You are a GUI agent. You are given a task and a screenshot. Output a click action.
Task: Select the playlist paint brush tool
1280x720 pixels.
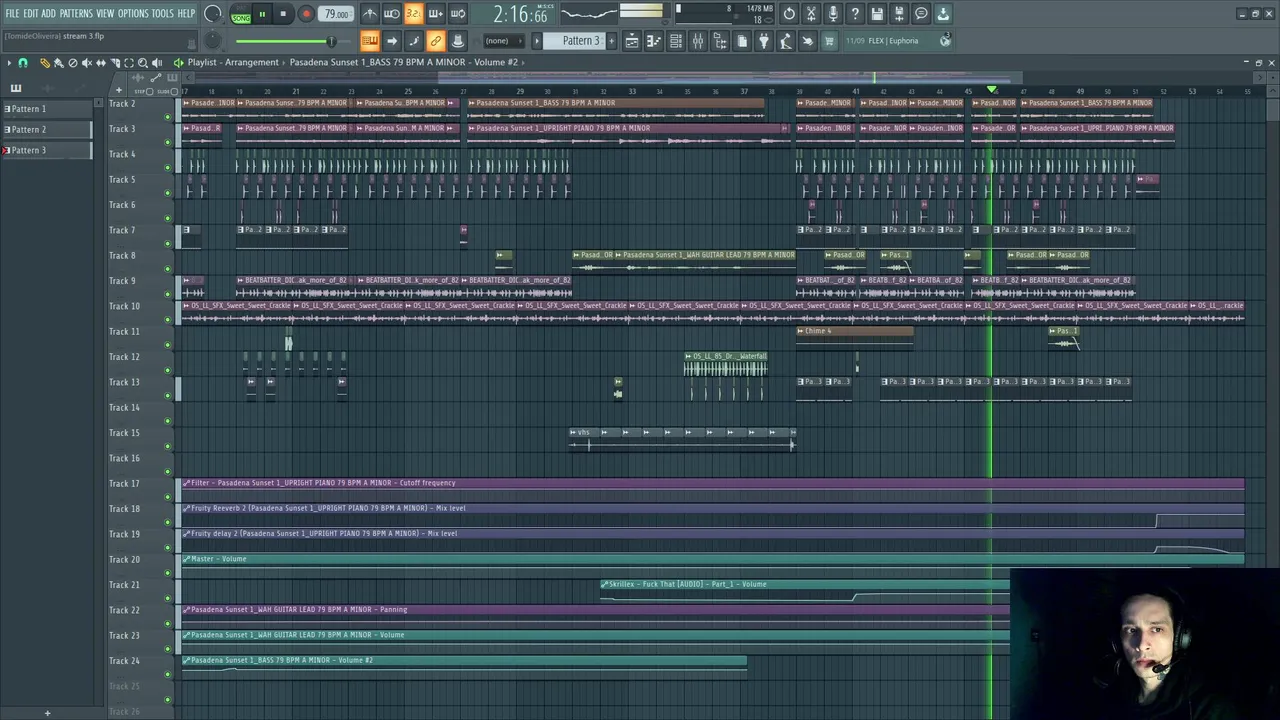coord(58,63)
